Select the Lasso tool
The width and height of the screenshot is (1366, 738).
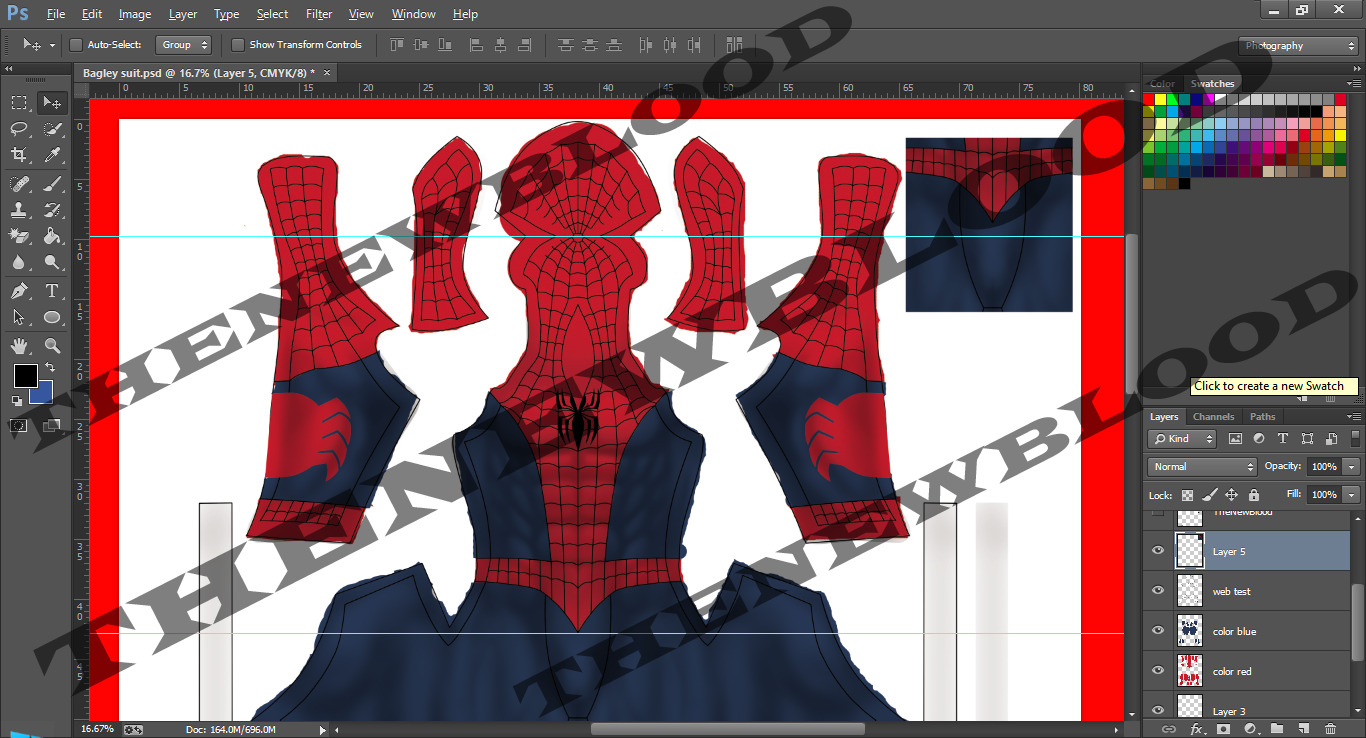pyautogui.click(x=19, y=128)
